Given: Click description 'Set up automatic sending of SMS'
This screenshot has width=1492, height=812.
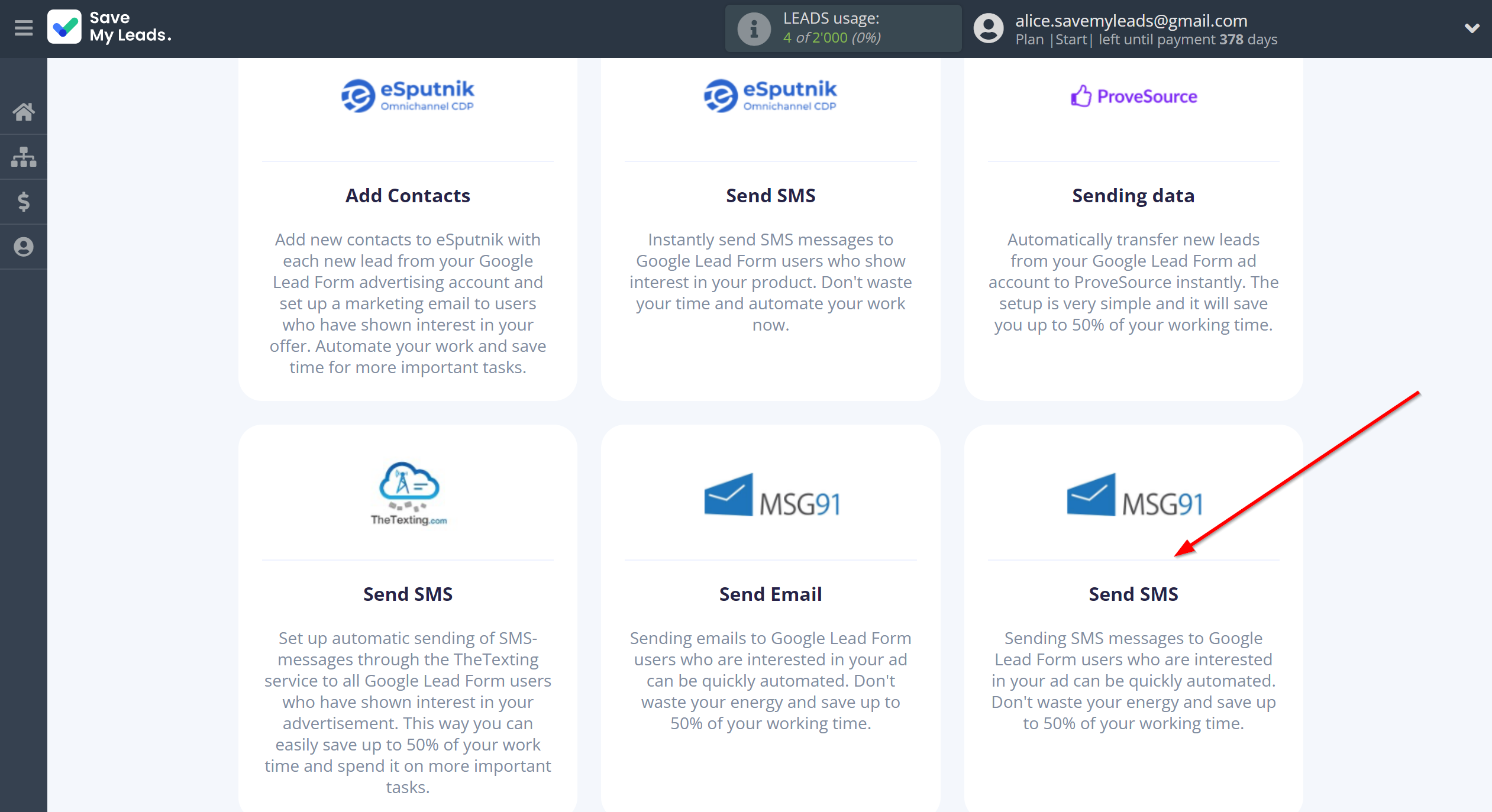Looking at the screenshot, I should tap(408, 713).
